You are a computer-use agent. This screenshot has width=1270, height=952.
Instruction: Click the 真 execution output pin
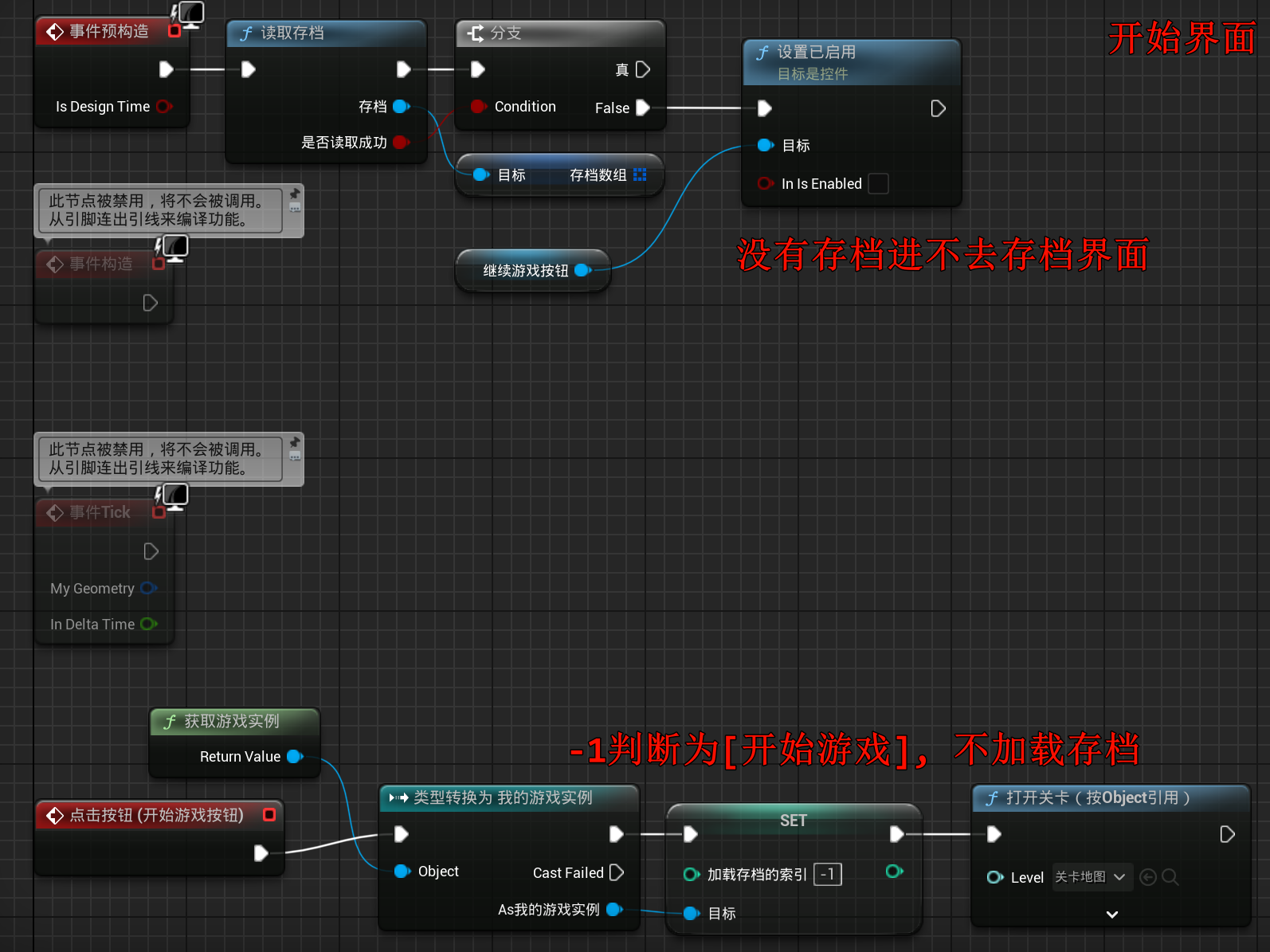[642, 70]
